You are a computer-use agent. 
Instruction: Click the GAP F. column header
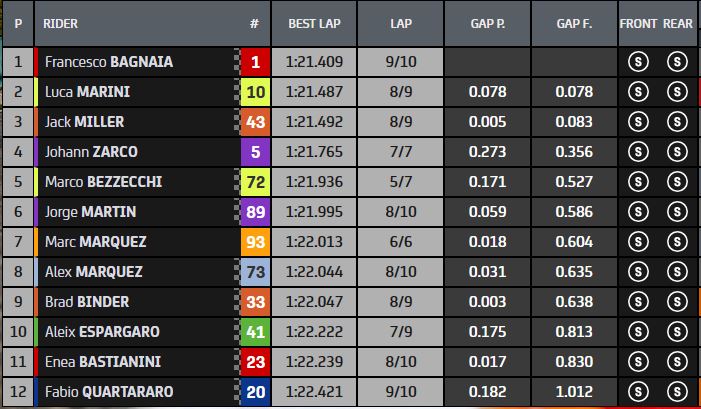coord(575,22)
